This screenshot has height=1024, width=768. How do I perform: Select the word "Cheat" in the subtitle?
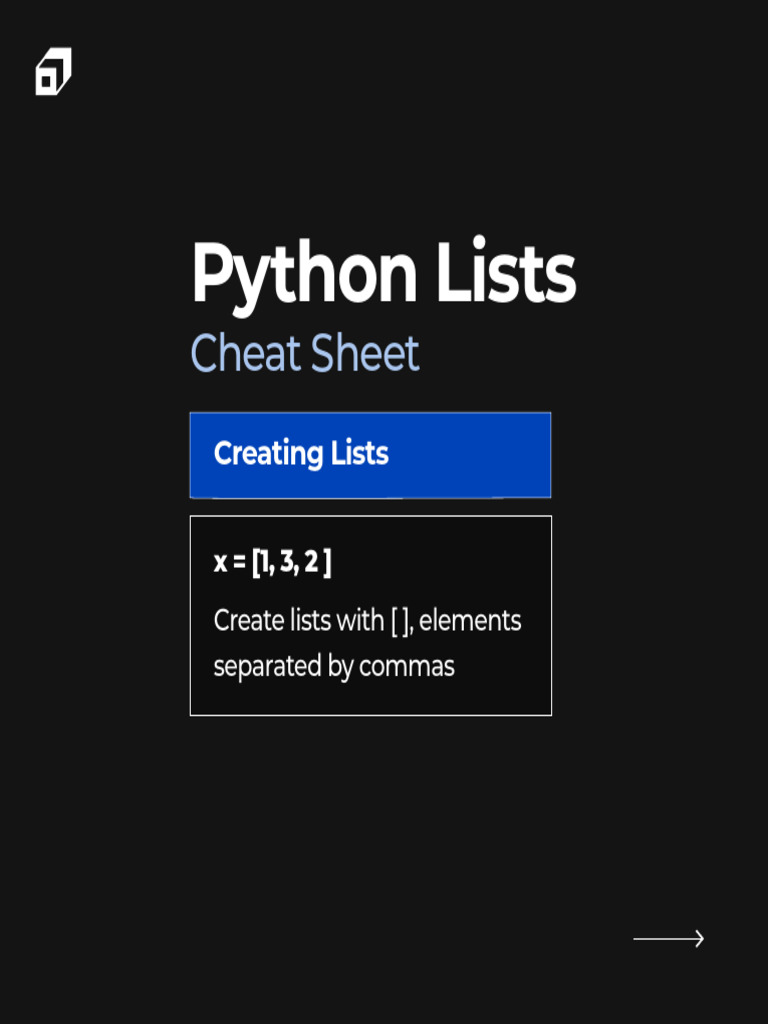click(x=245, y=354)
